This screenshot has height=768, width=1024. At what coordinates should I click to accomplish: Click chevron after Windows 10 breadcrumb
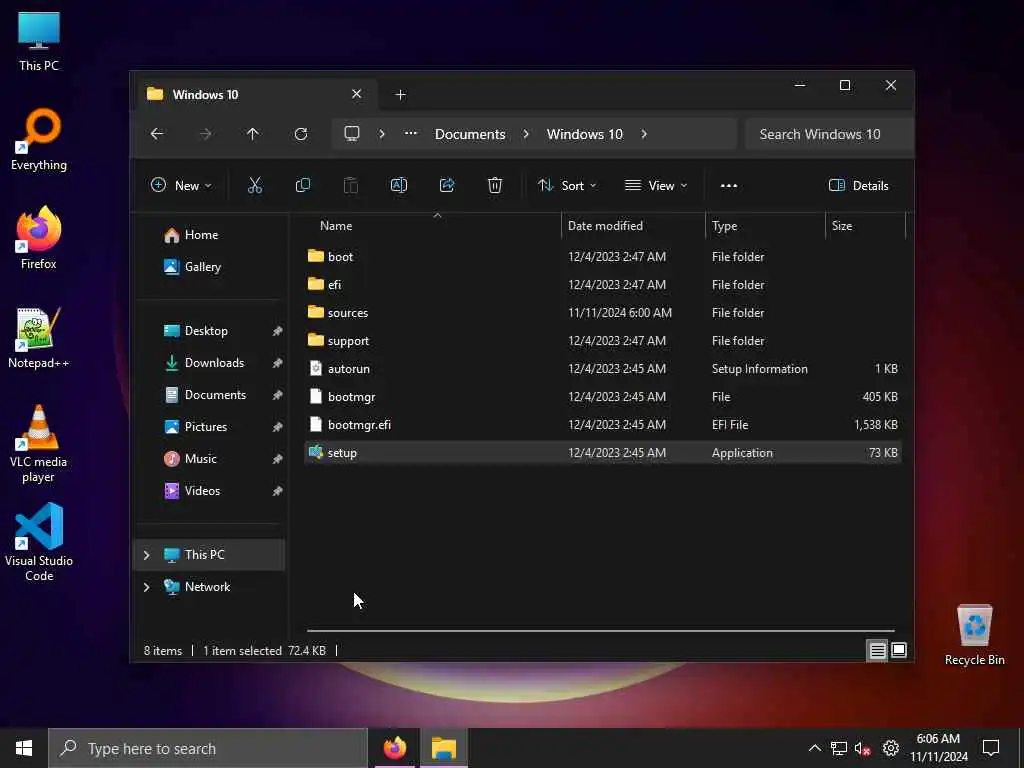pyautogui.click(x=644, y=134)
